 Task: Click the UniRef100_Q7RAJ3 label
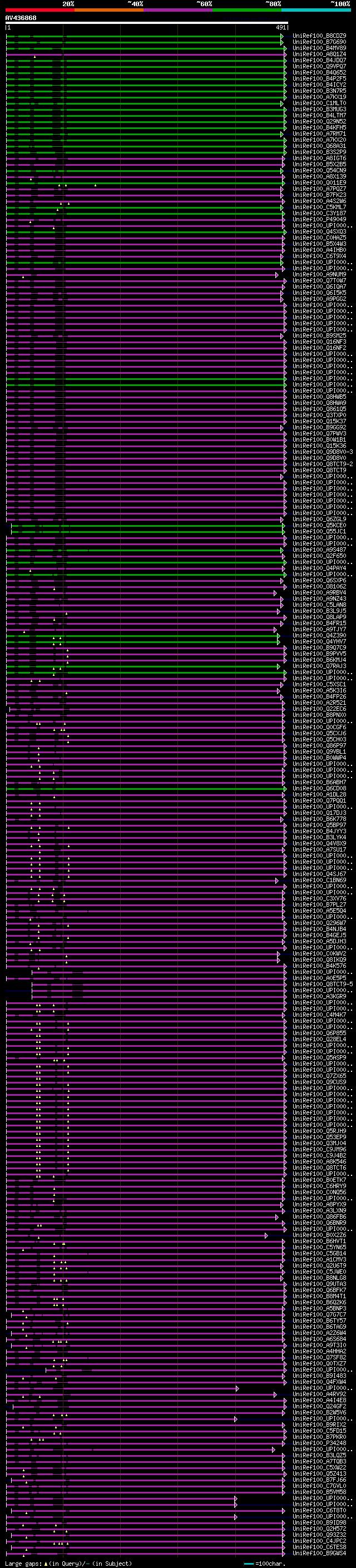tap(319, 666)
